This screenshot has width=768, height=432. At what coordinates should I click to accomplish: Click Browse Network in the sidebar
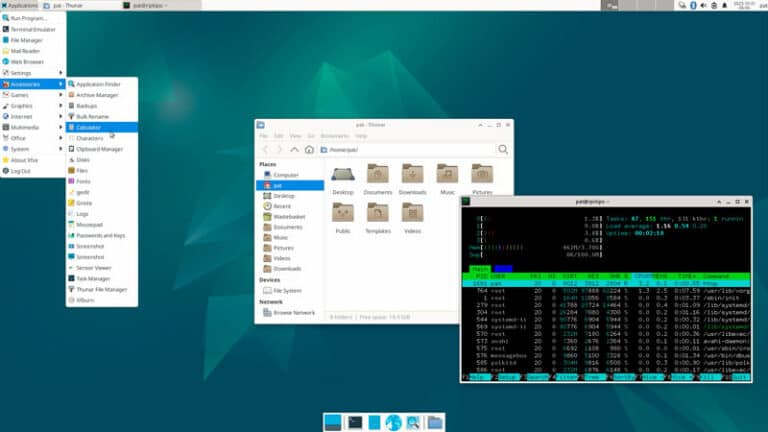coord(295,313)
